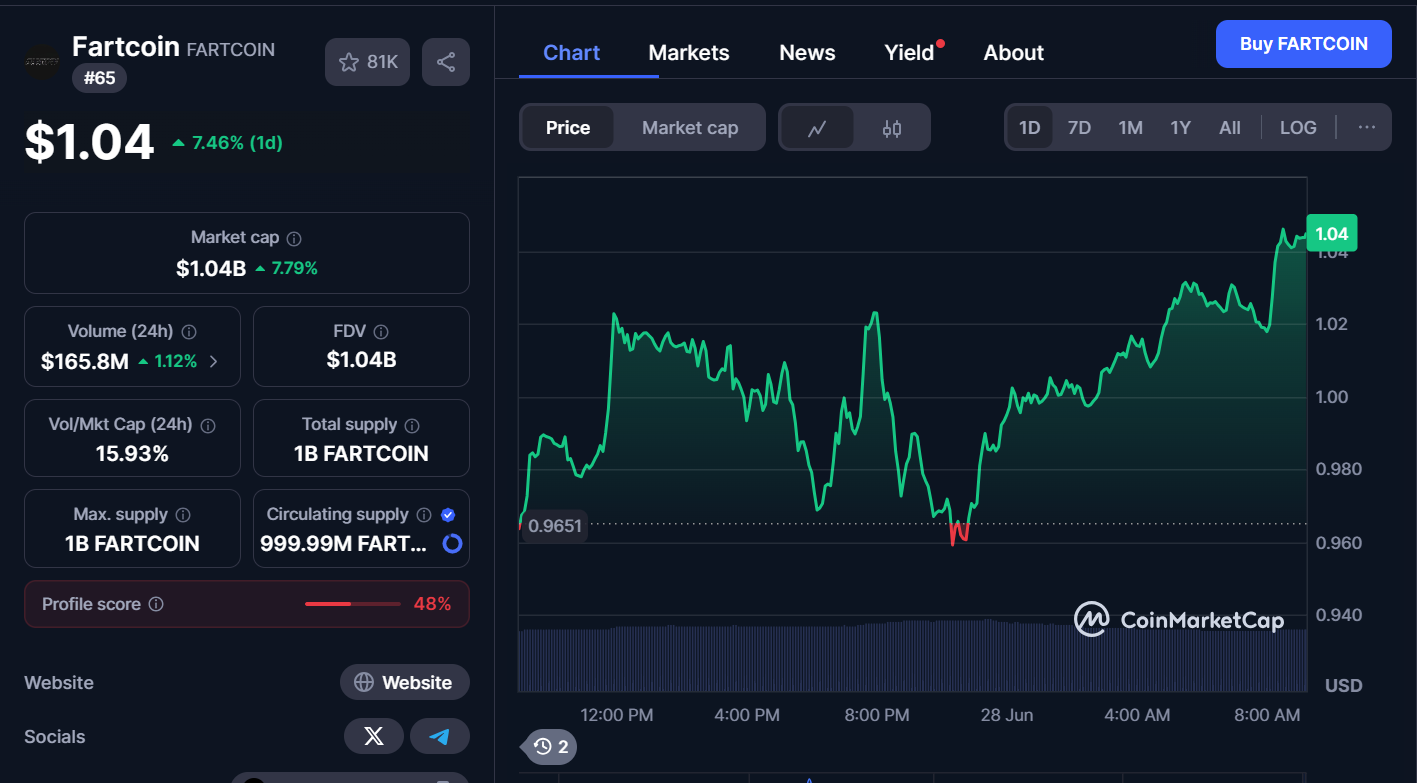Open the About tab
1417x783 pixels.
point(1014,53)
